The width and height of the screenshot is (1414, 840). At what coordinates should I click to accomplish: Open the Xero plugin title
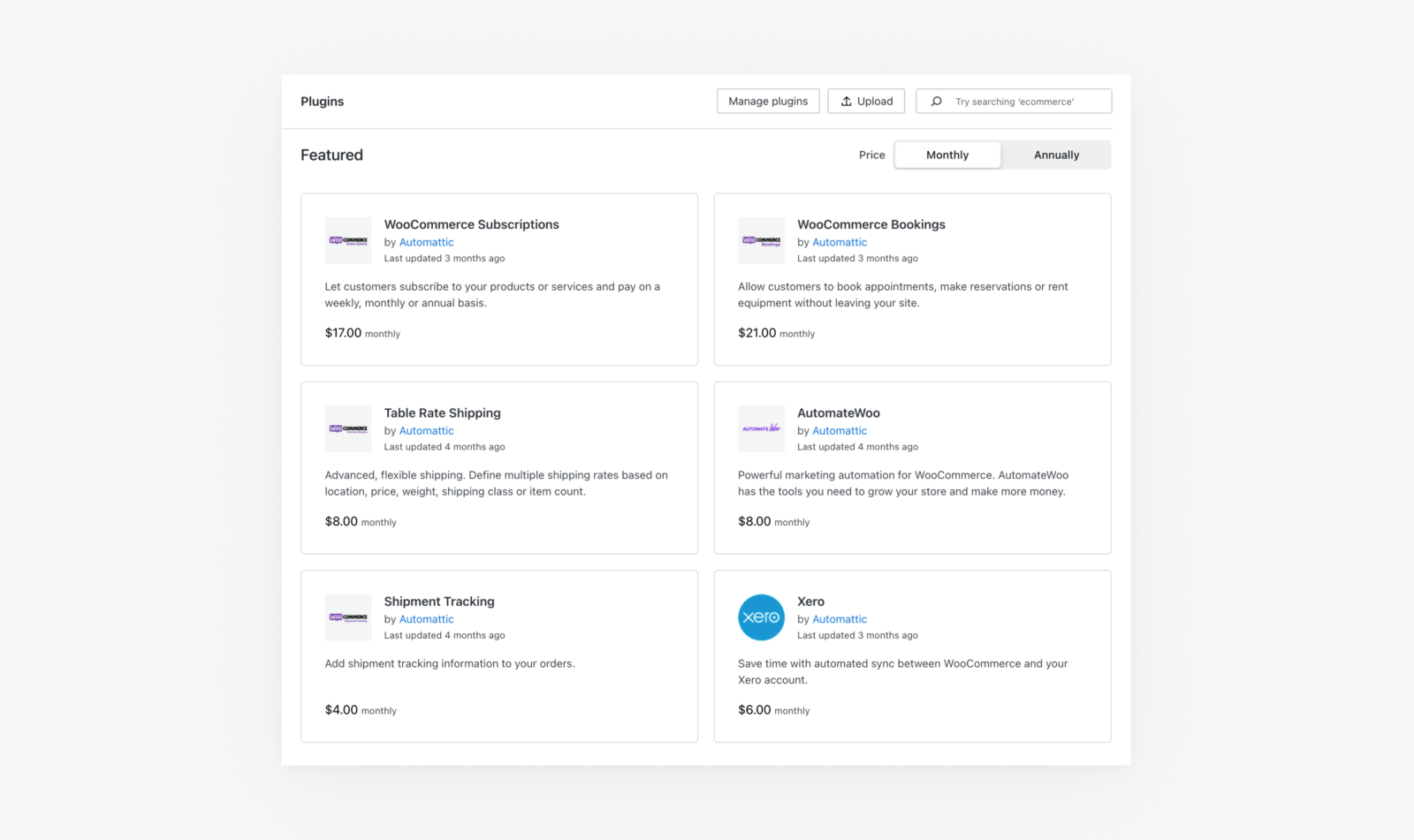coord(810,602)
